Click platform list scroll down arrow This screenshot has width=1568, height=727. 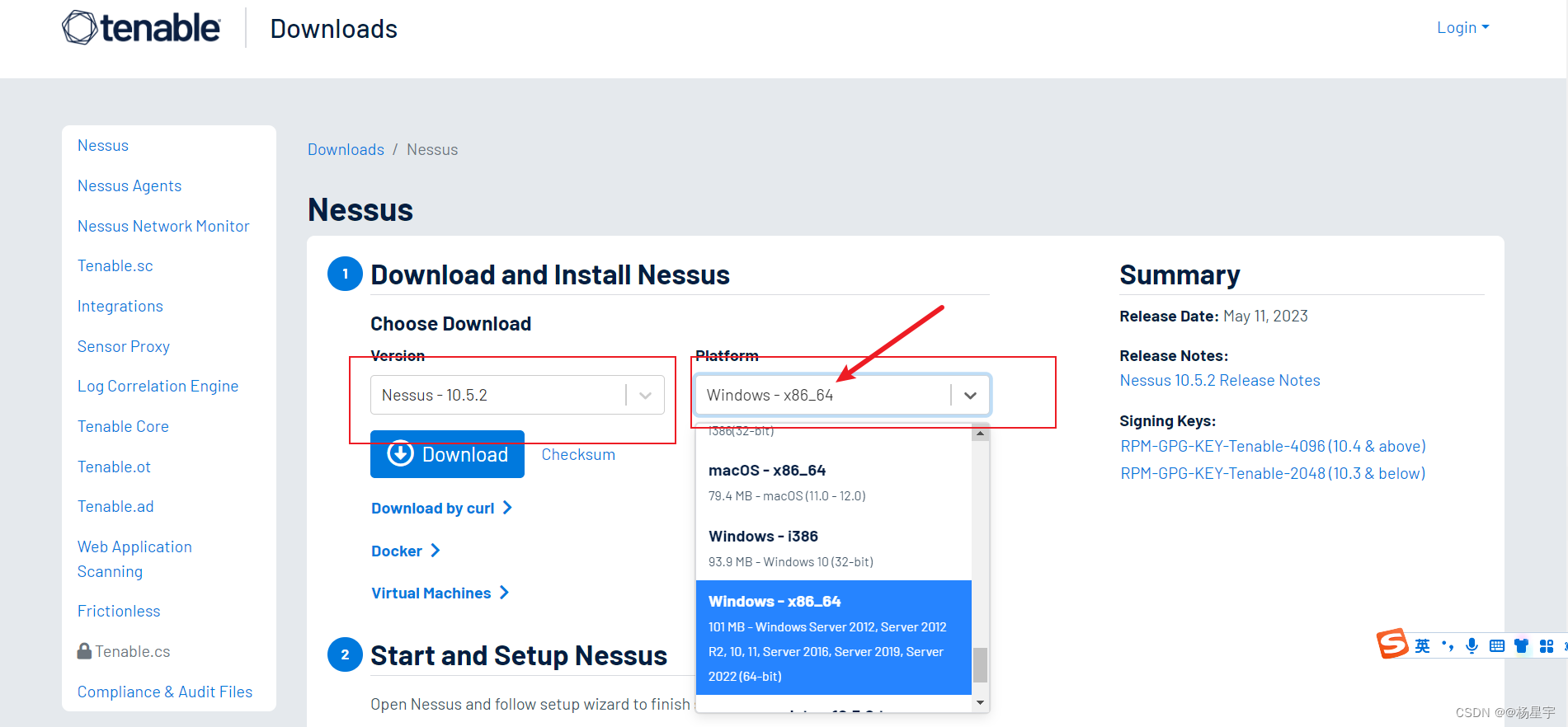(980, 703)
